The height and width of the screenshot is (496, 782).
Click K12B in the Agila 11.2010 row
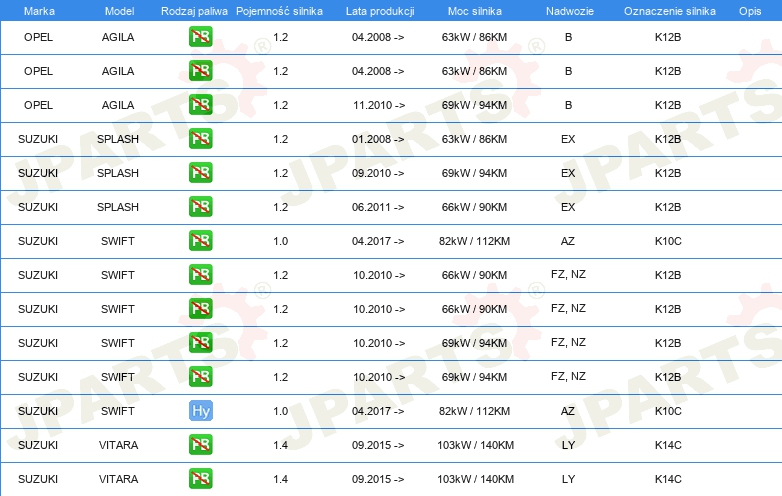coord(668,105)
